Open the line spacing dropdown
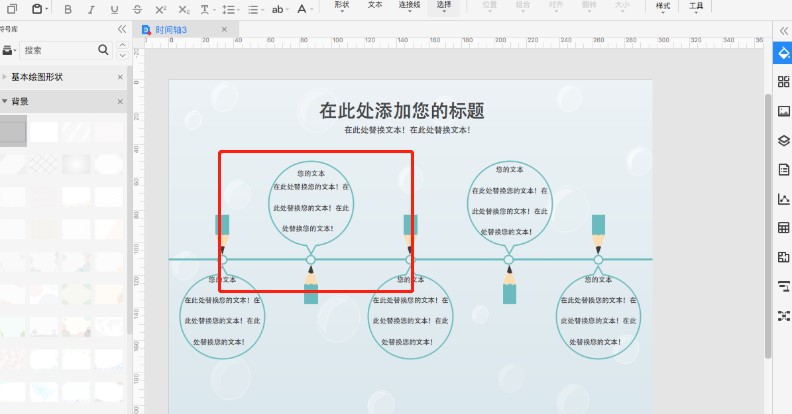This screenshot has width=792, height=414. [x=231, y=9]
